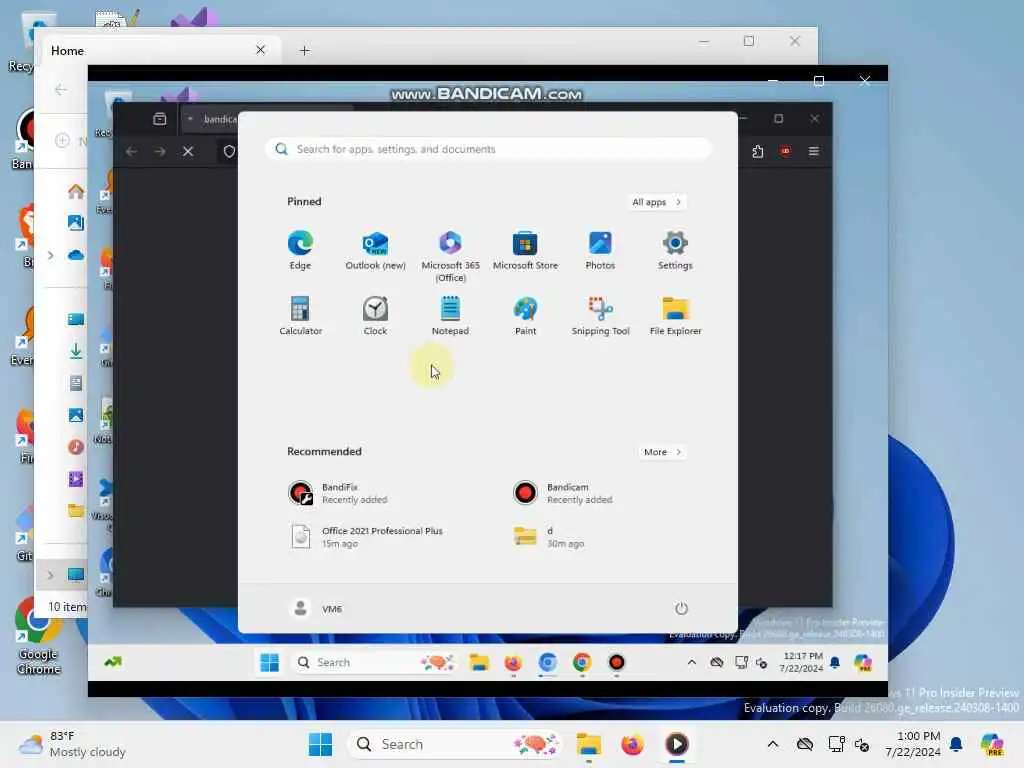Click the Windows Start button
The image size is (1024, 768).
tap(320, 744)
